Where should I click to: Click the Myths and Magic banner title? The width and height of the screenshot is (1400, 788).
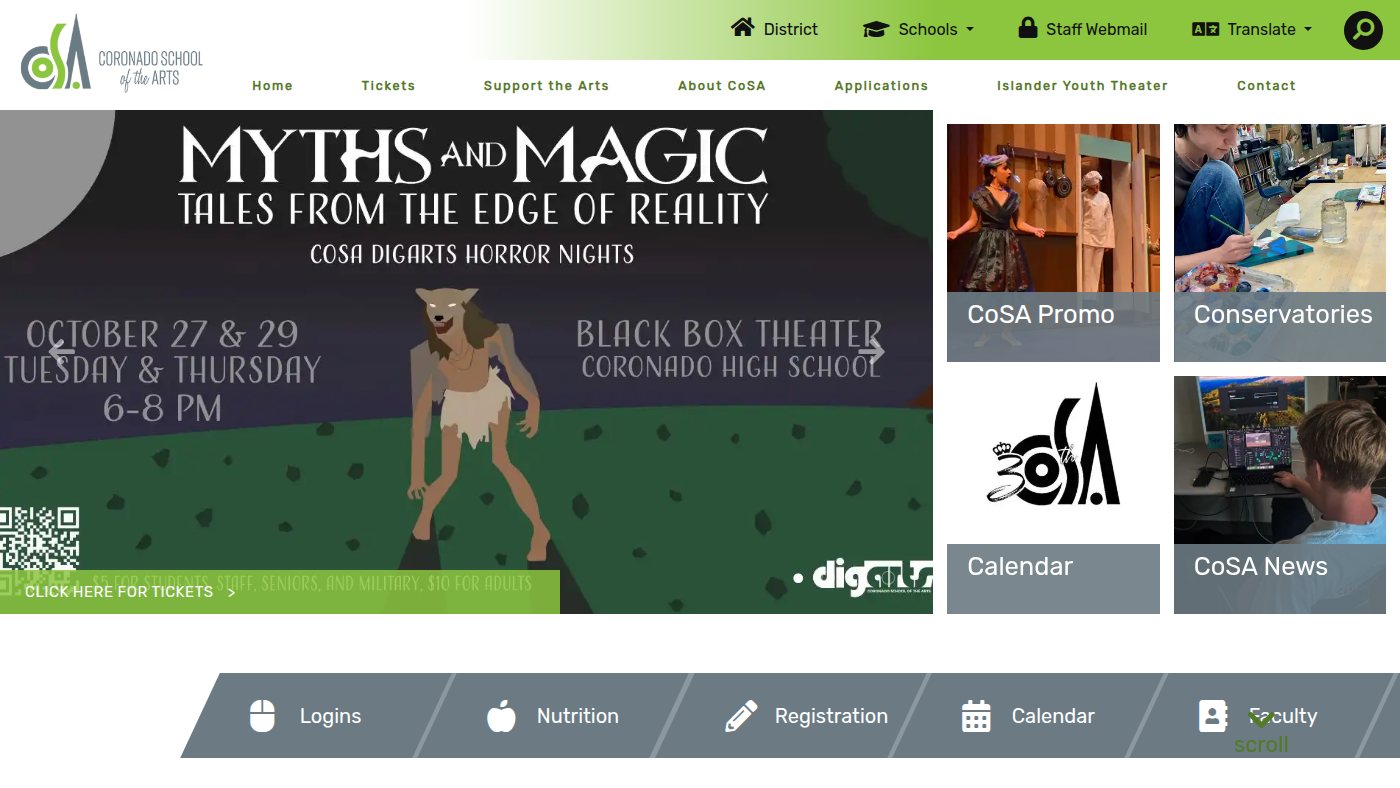(474, 157)
